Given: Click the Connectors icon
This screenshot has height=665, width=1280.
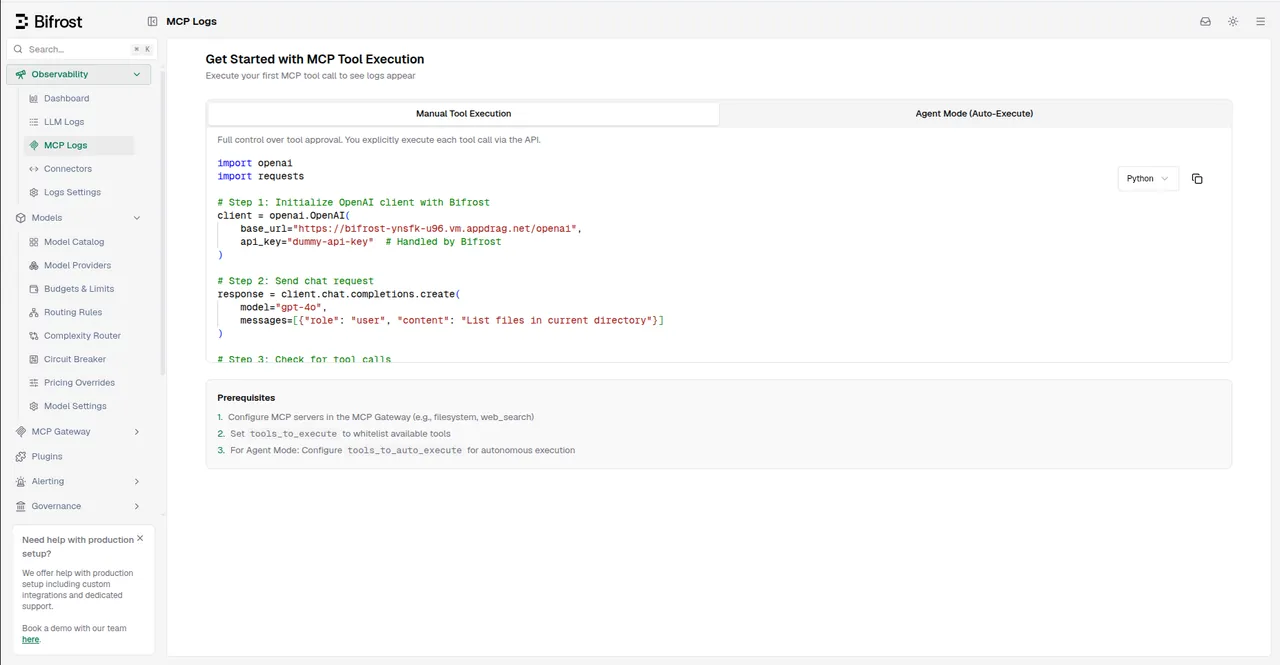Looking at the screenshot, I should point(34,169).
